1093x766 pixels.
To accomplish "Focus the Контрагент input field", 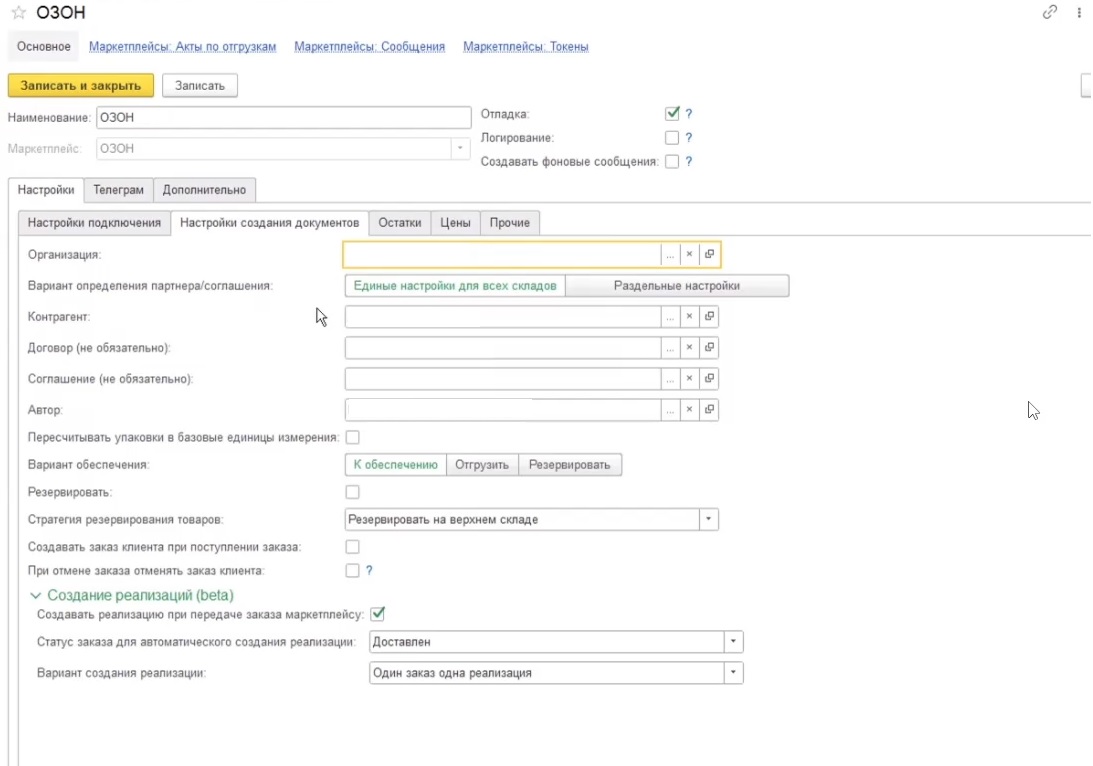I will tap(503, 316).
